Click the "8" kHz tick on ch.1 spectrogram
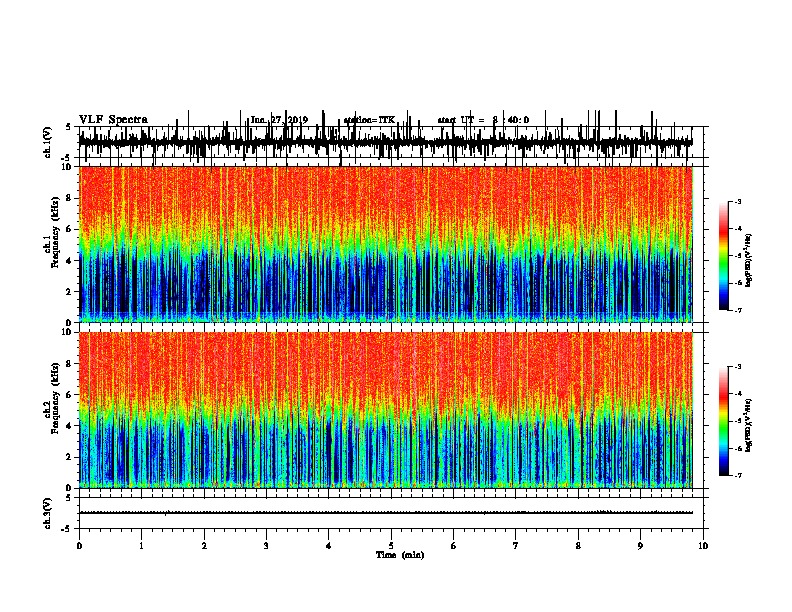 tap(70, 198)
